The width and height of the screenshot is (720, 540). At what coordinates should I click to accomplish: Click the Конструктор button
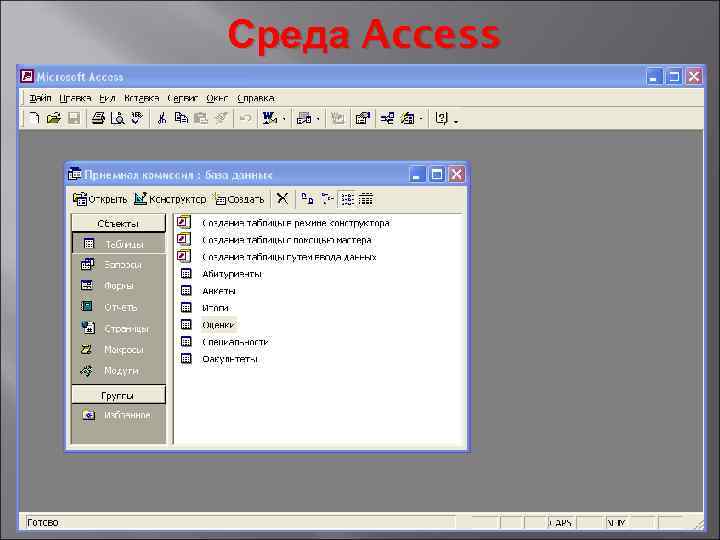(x=170, y=199)
